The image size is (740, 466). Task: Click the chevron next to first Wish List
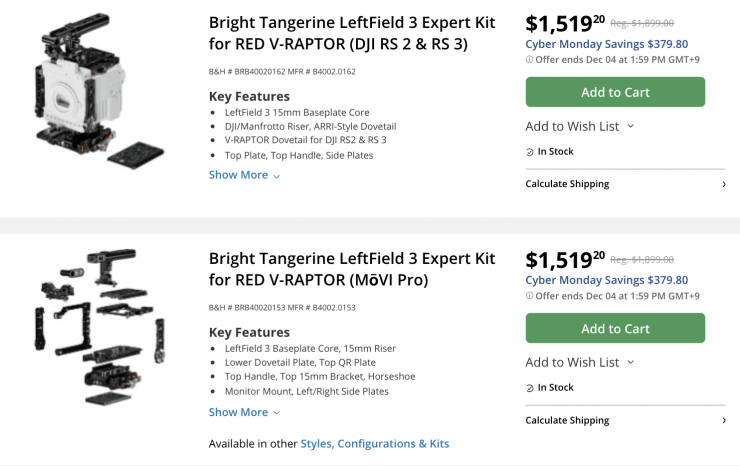click(631, 126)
